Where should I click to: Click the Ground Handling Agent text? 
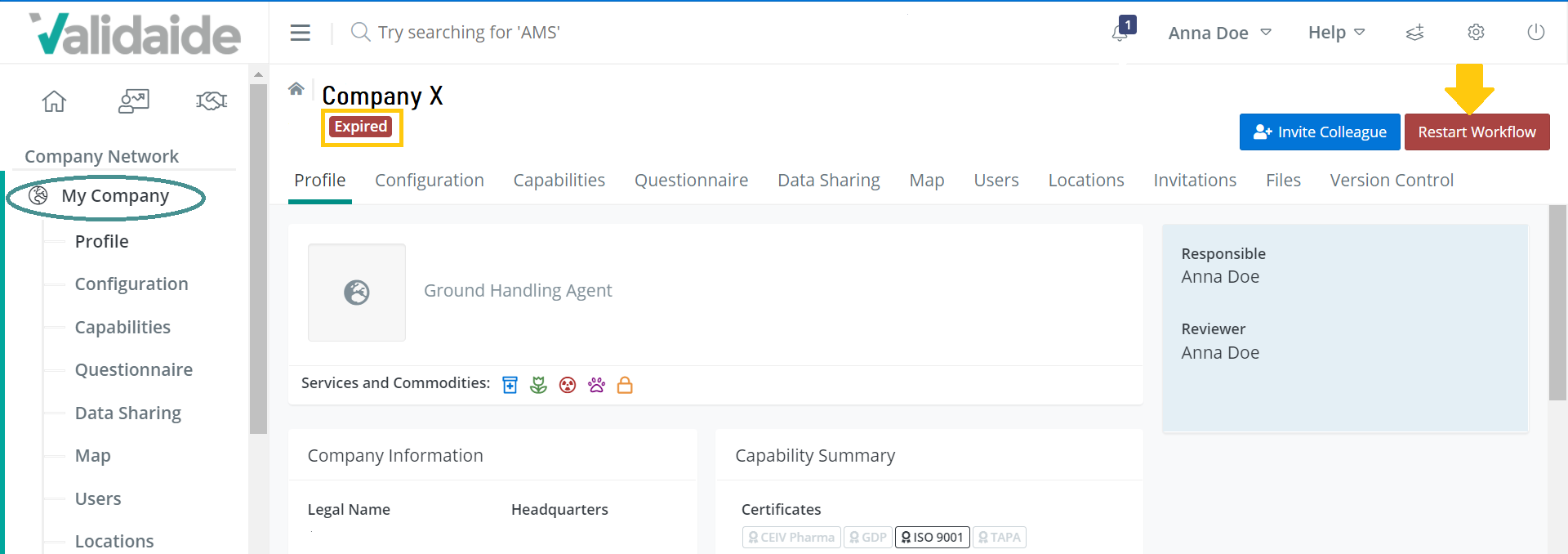(518, 291)
